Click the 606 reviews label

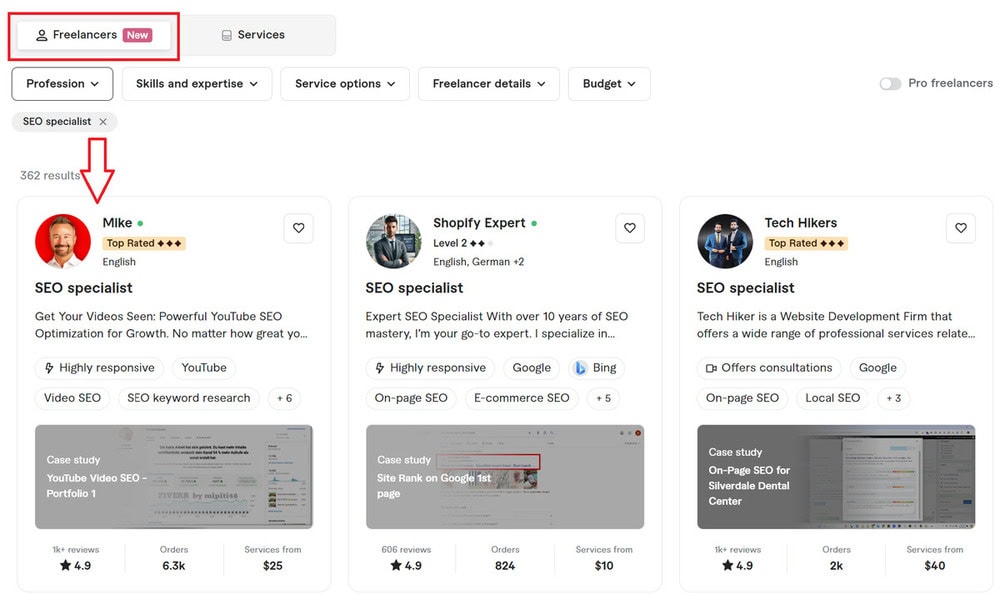point(406,550)
